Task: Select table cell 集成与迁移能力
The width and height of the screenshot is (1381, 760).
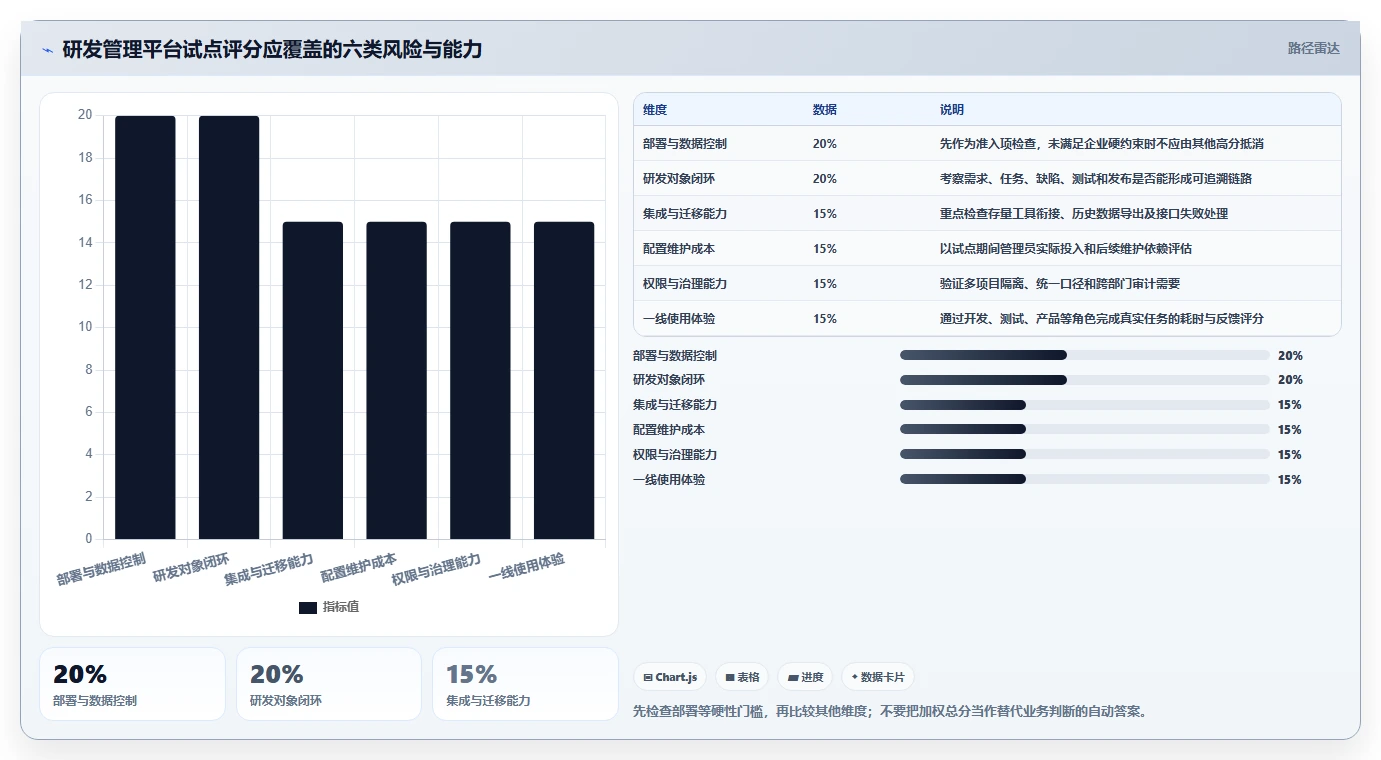Action: pyautogui.click(x=685, y=214)
